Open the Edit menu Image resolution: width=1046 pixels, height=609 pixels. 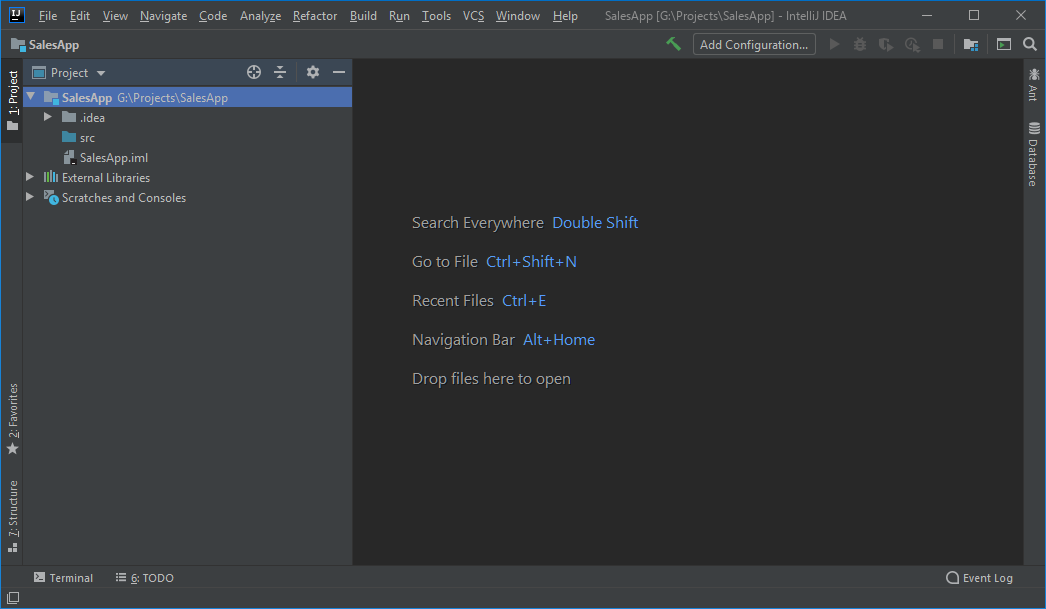pos(79,15)
